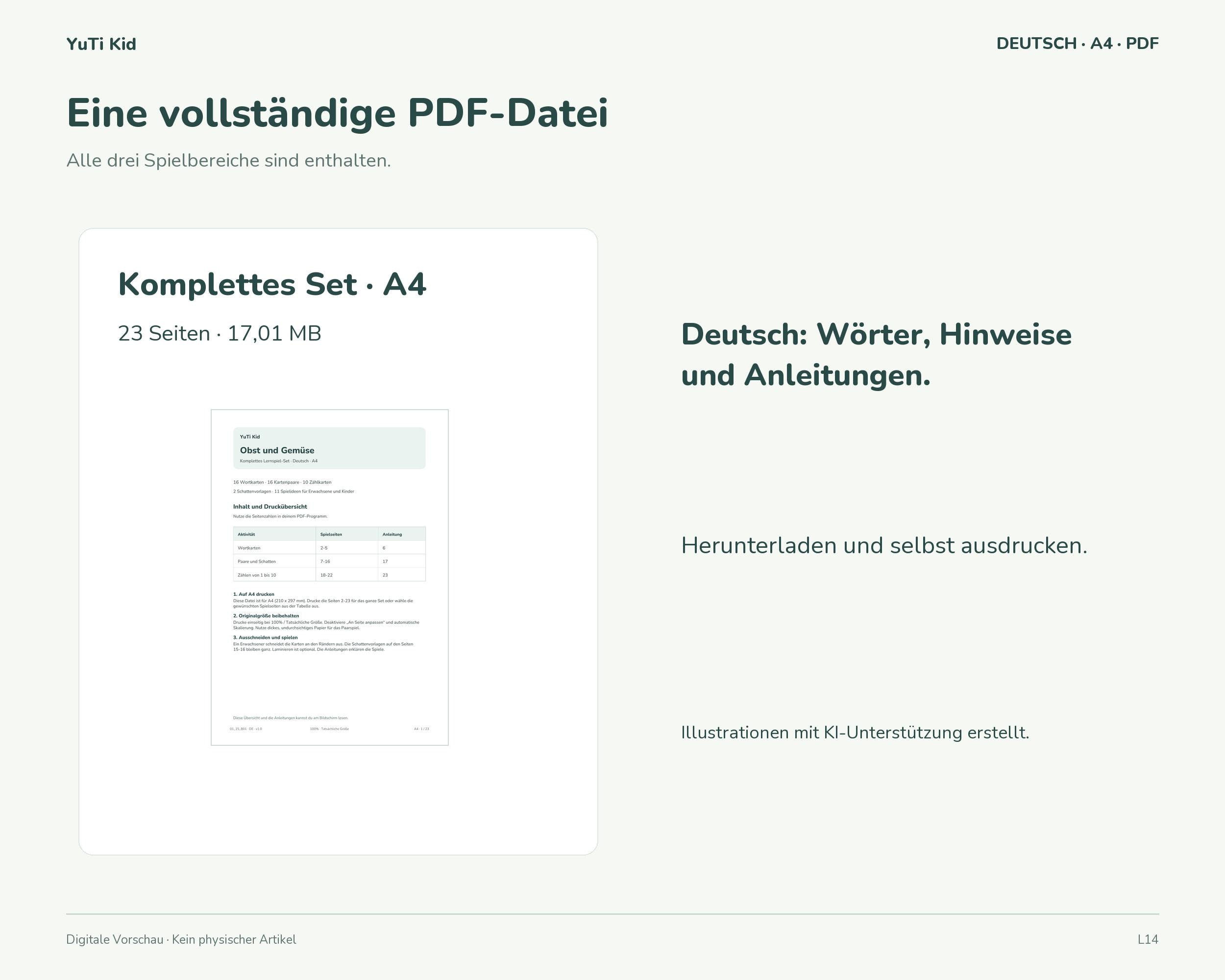Click 'Komplettes Lernspiel-Set · Deutsch · A4' in preview
1225x980 pixels.
[x=278, y=461]
